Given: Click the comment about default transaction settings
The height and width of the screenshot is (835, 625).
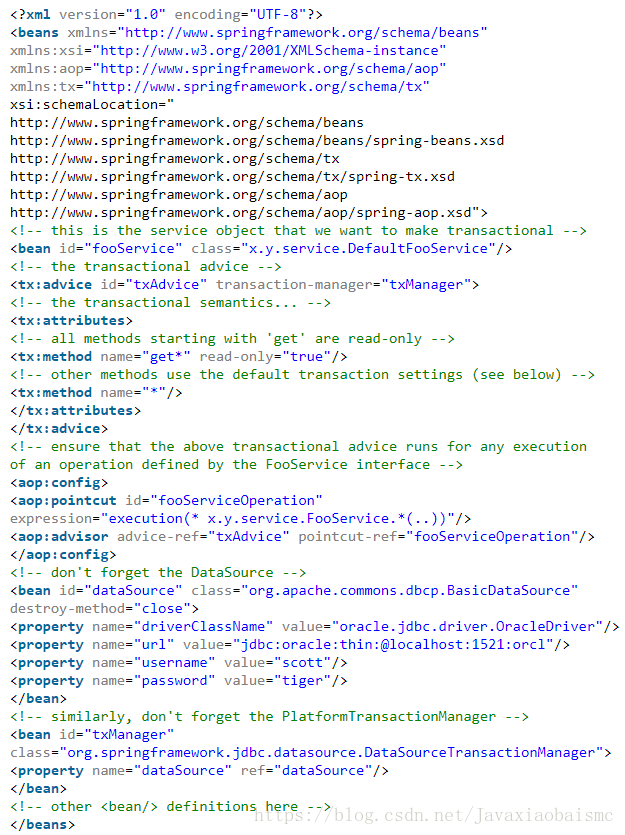Looking at the screenshot, I should 302,374.
